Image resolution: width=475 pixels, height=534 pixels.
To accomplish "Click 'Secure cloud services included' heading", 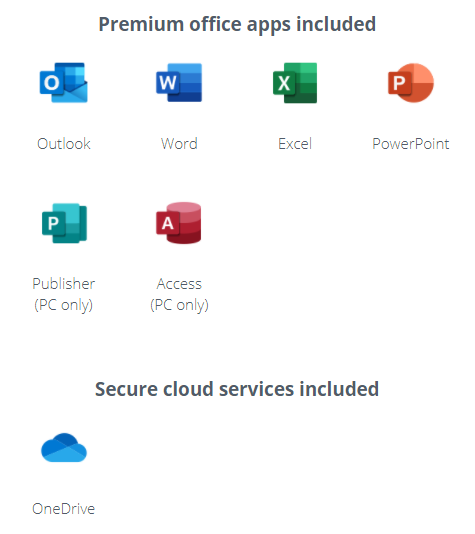I will pos(237,389).
